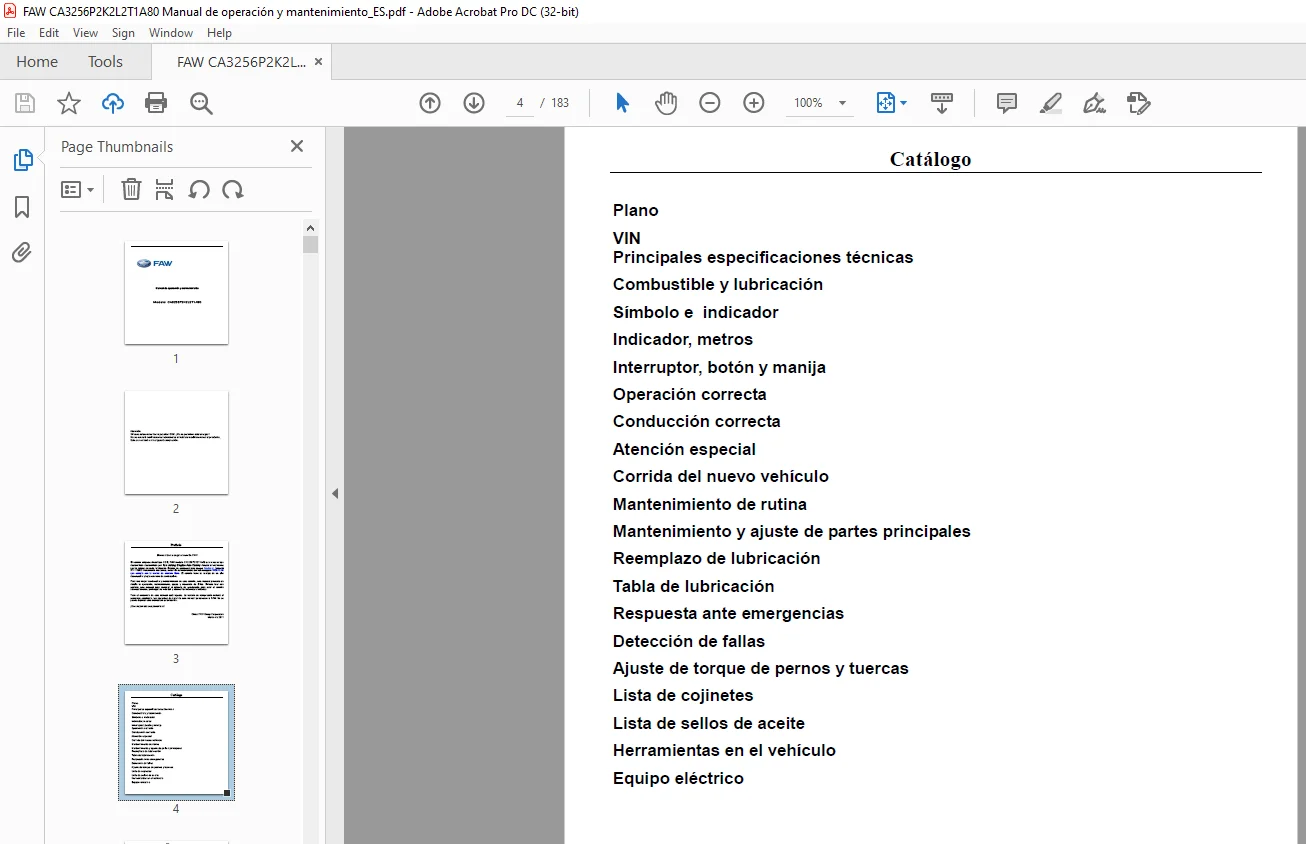
Task: Click 'Interruptor, botón y manija' entry
Action: (719, 367)
